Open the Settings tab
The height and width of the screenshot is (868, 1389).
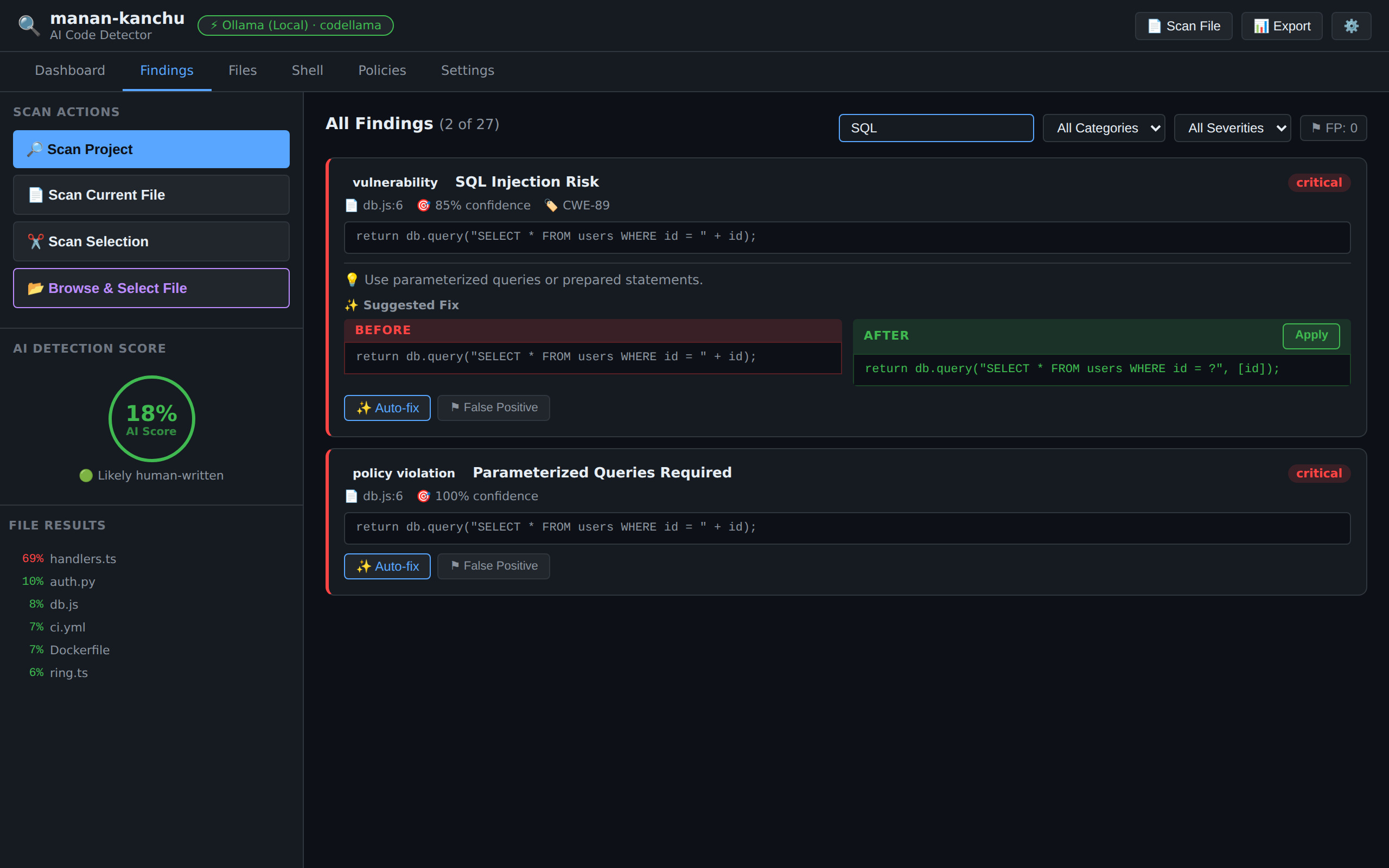point(467,71)
